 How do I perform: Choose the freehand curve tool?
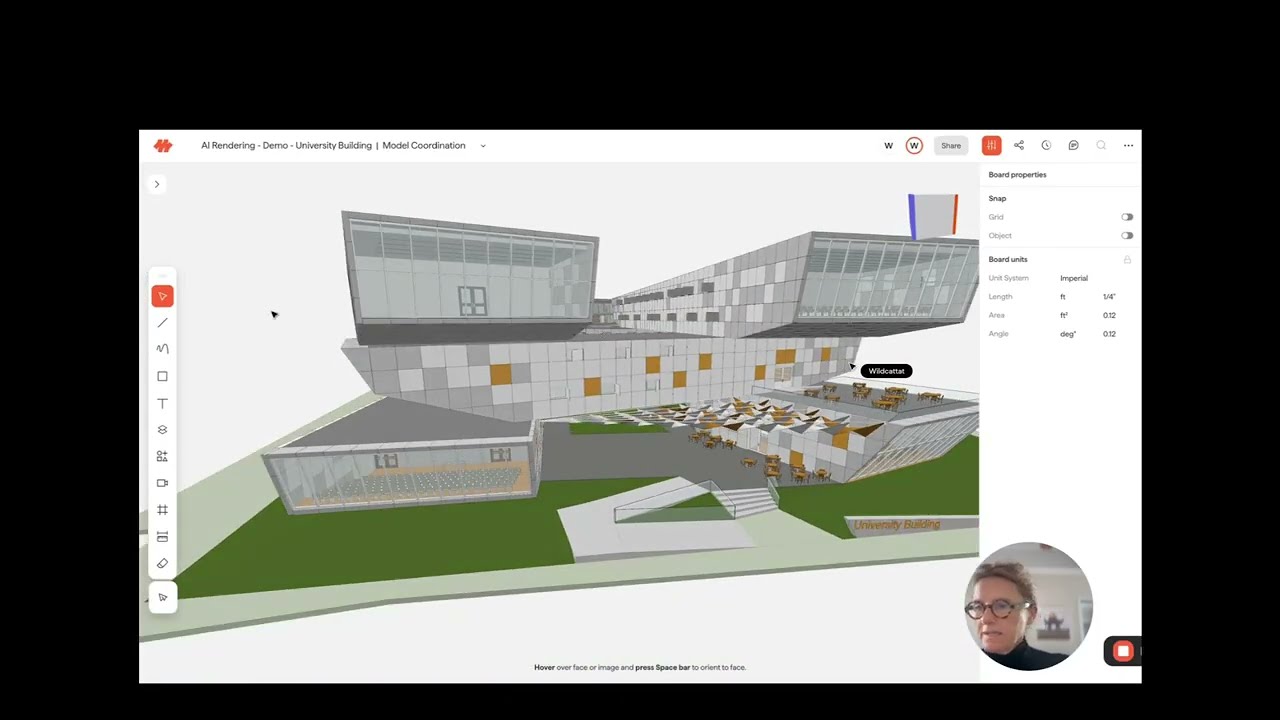(162, 349)
